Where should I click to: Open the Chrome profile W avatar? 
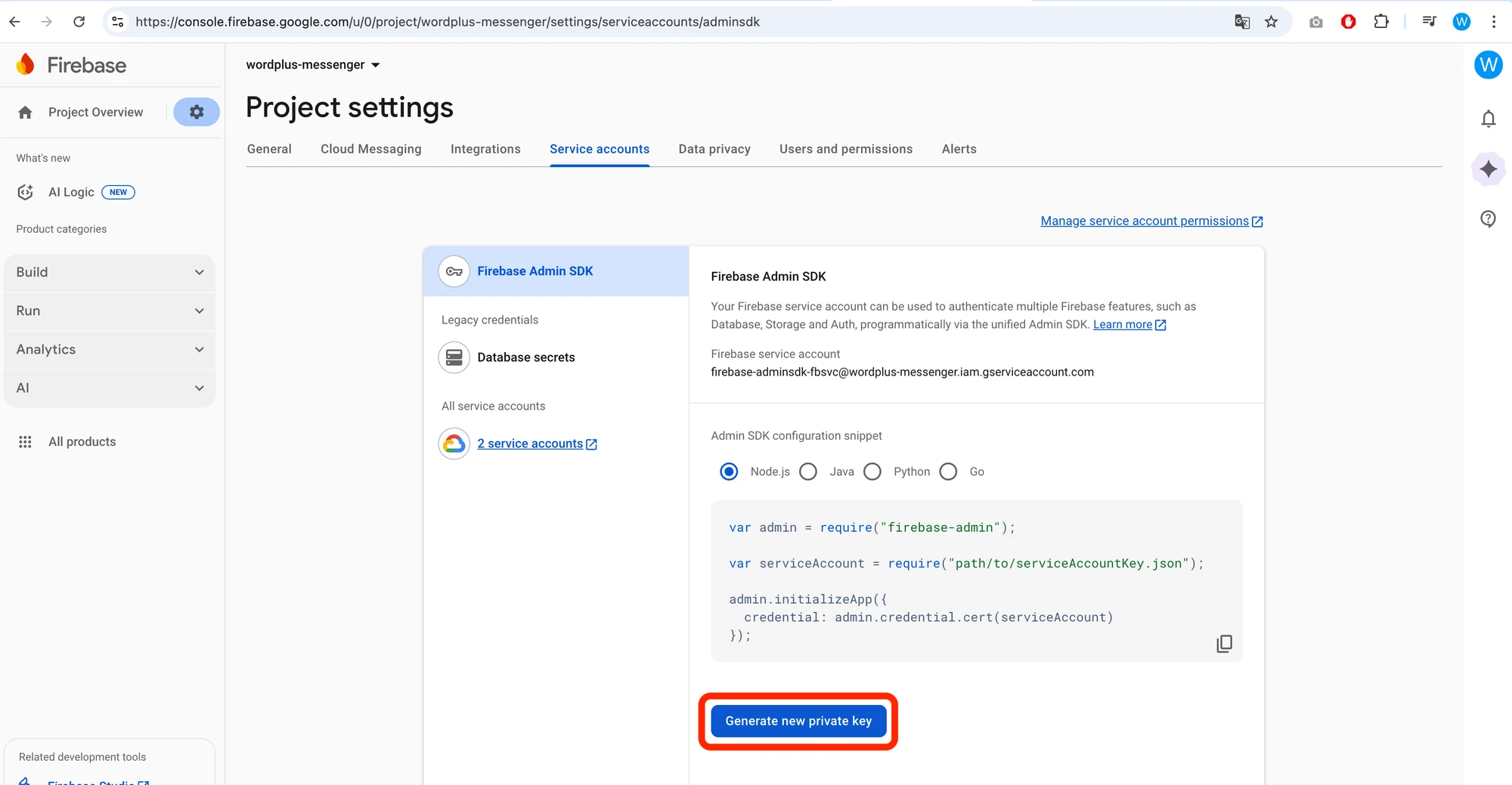point(1461,22)
